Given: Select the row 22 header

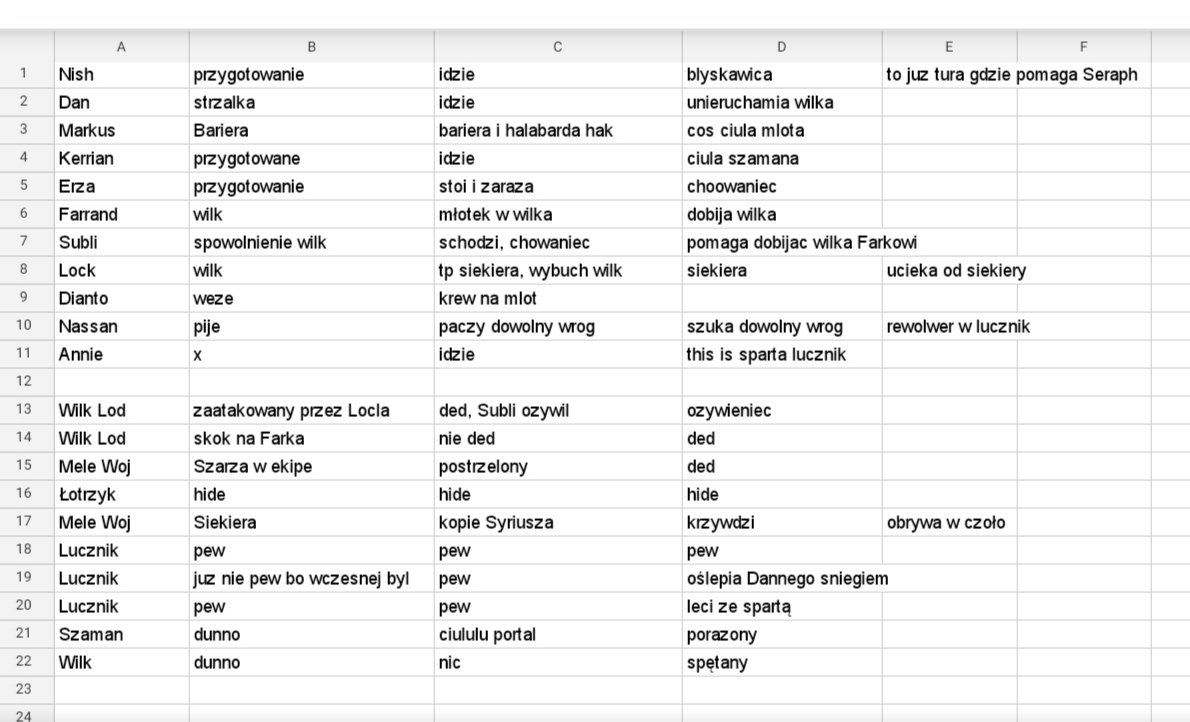Looking at the screenshot, I should coord(24,662).
